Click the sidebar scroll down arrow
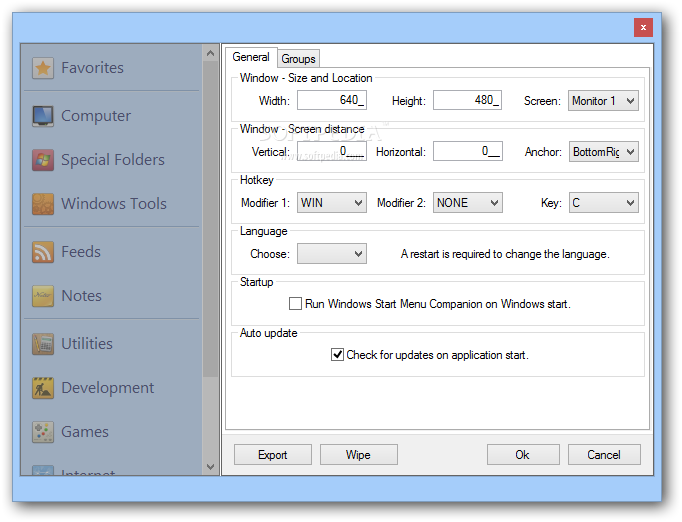The height and width of the screenshot is (522, 682). (211, 467)
